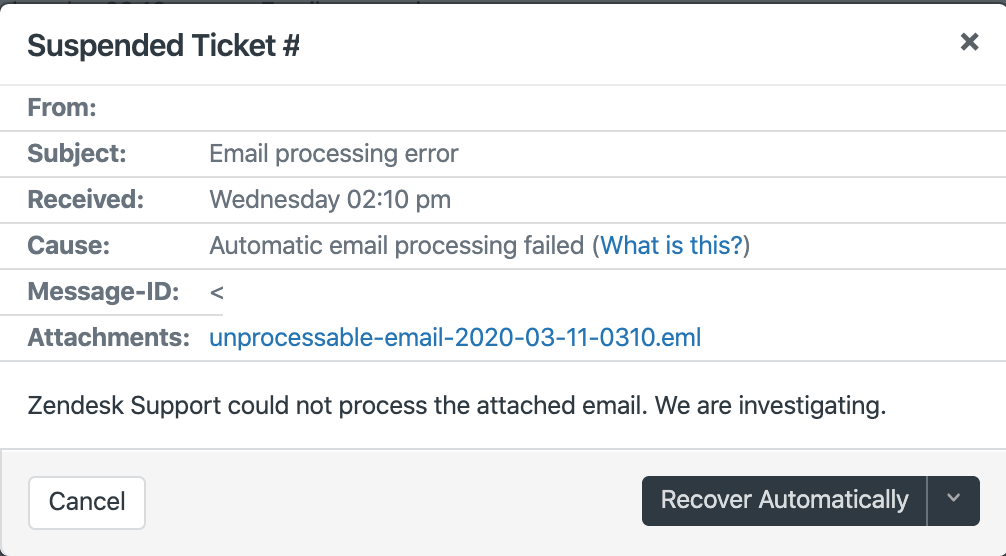Image resolution: width=1006 pixels, height=556 pixels.
Task: Close the Suspended Ticket dialog
Action: tap(968, 42)
